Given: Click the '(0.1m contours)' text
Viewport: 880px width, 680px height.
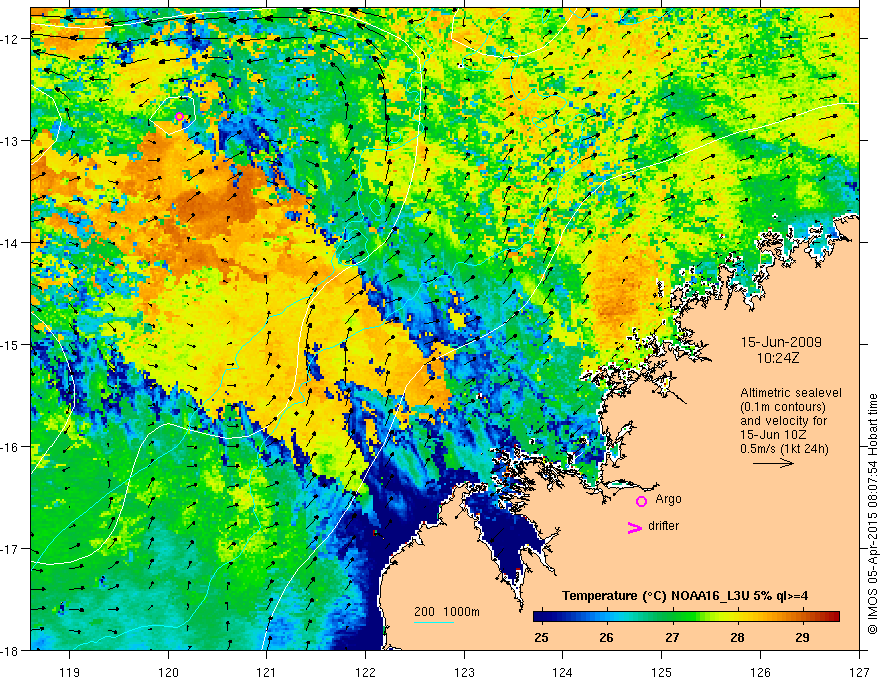Looking at the screenshot, I should coord(783,407).
